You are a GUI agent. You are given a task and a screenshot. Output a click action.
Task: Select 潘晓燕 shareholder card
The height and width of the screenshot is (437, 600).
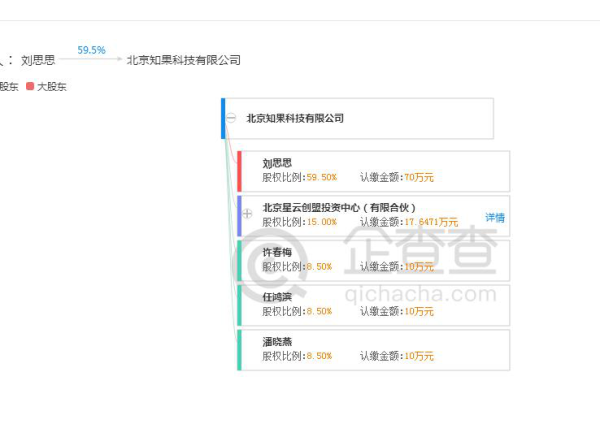pyautogui.click(x=373, y=350)
